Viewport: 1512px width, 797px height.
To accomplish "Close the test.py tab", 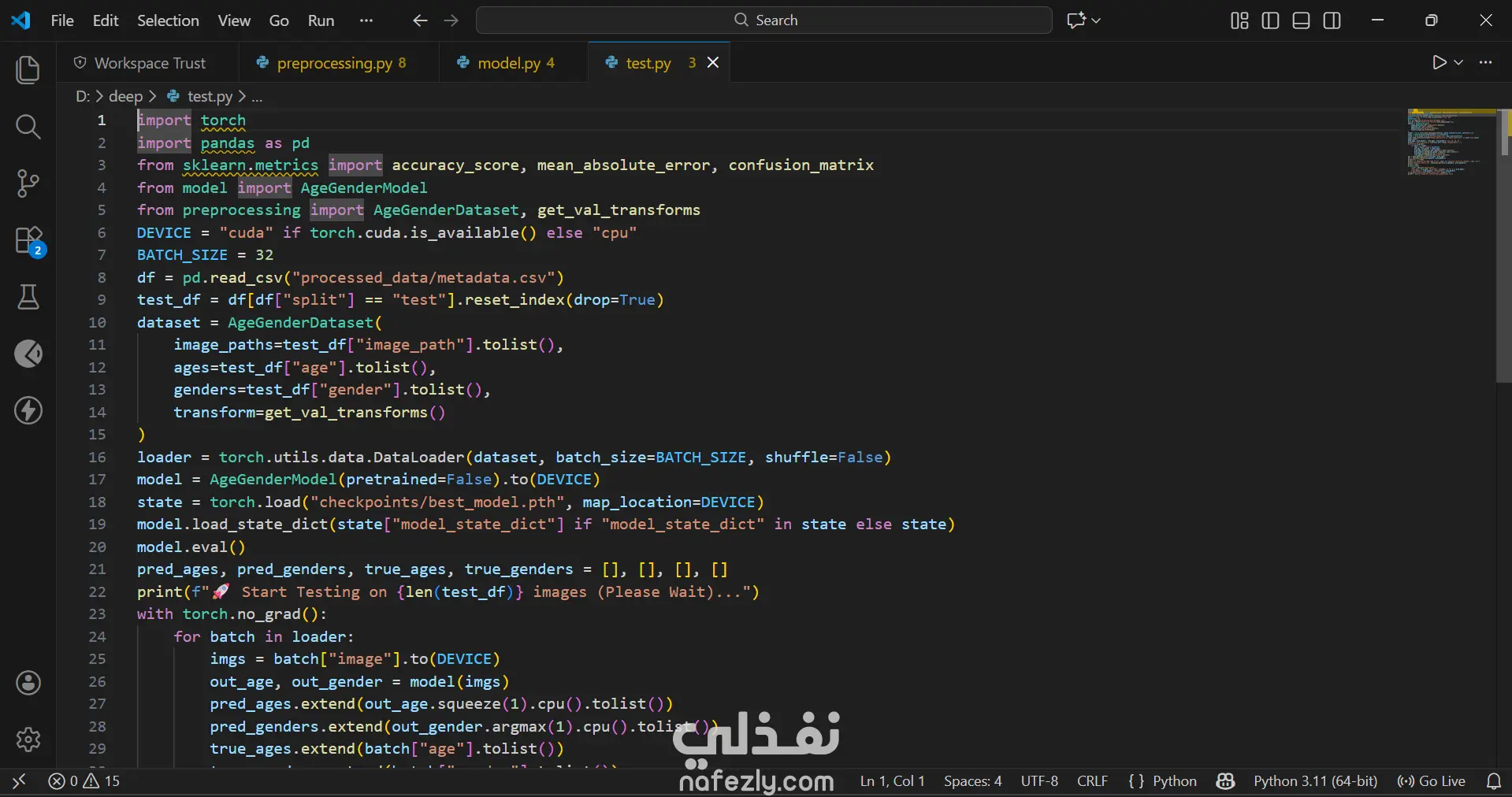I will (x=713, y=62).
